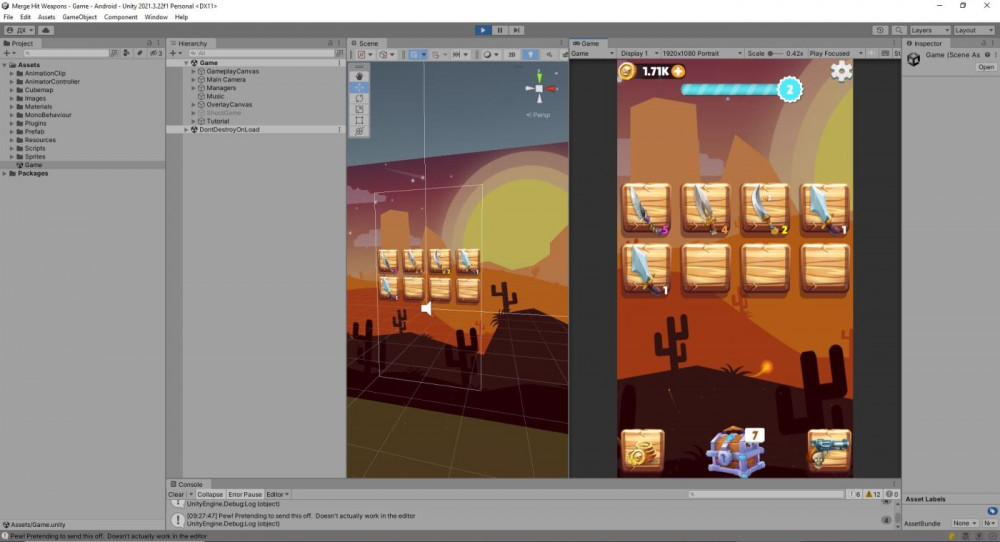Open the Component menu
The height and width of the screenshot is (542, 1000).
(121, 17)
